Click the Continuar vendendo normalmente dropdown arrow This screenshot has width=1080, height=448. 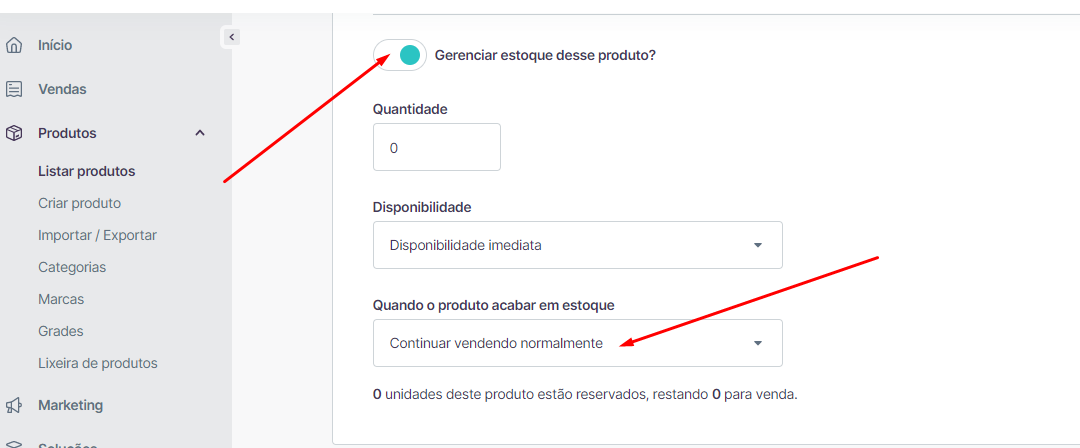(x=758, y=343)
